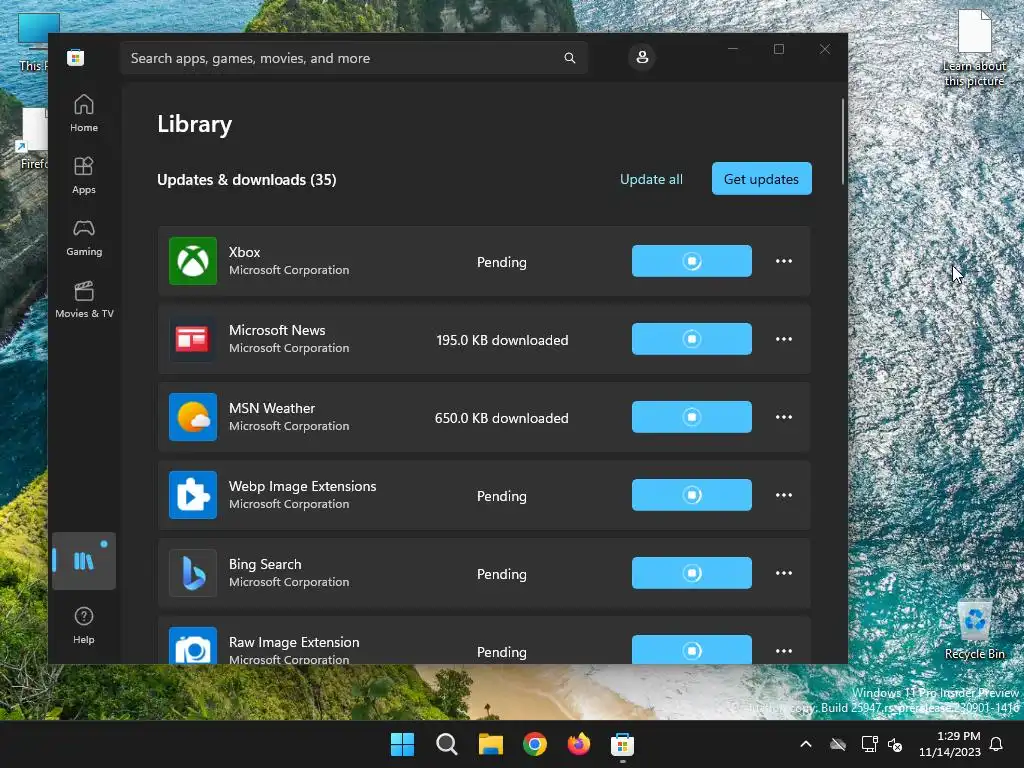1024x768 pixels.
Task: Click the Webp Image Extensions icon
Action: [x=193, y=495]
